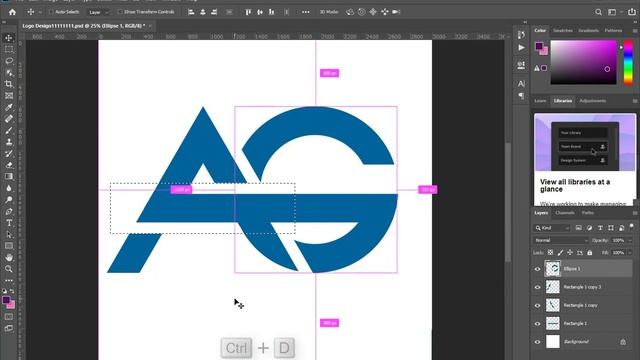Open the Opacity slider dropdown arrow
Viewport: 640px width, 360px height.
(630, 240)
